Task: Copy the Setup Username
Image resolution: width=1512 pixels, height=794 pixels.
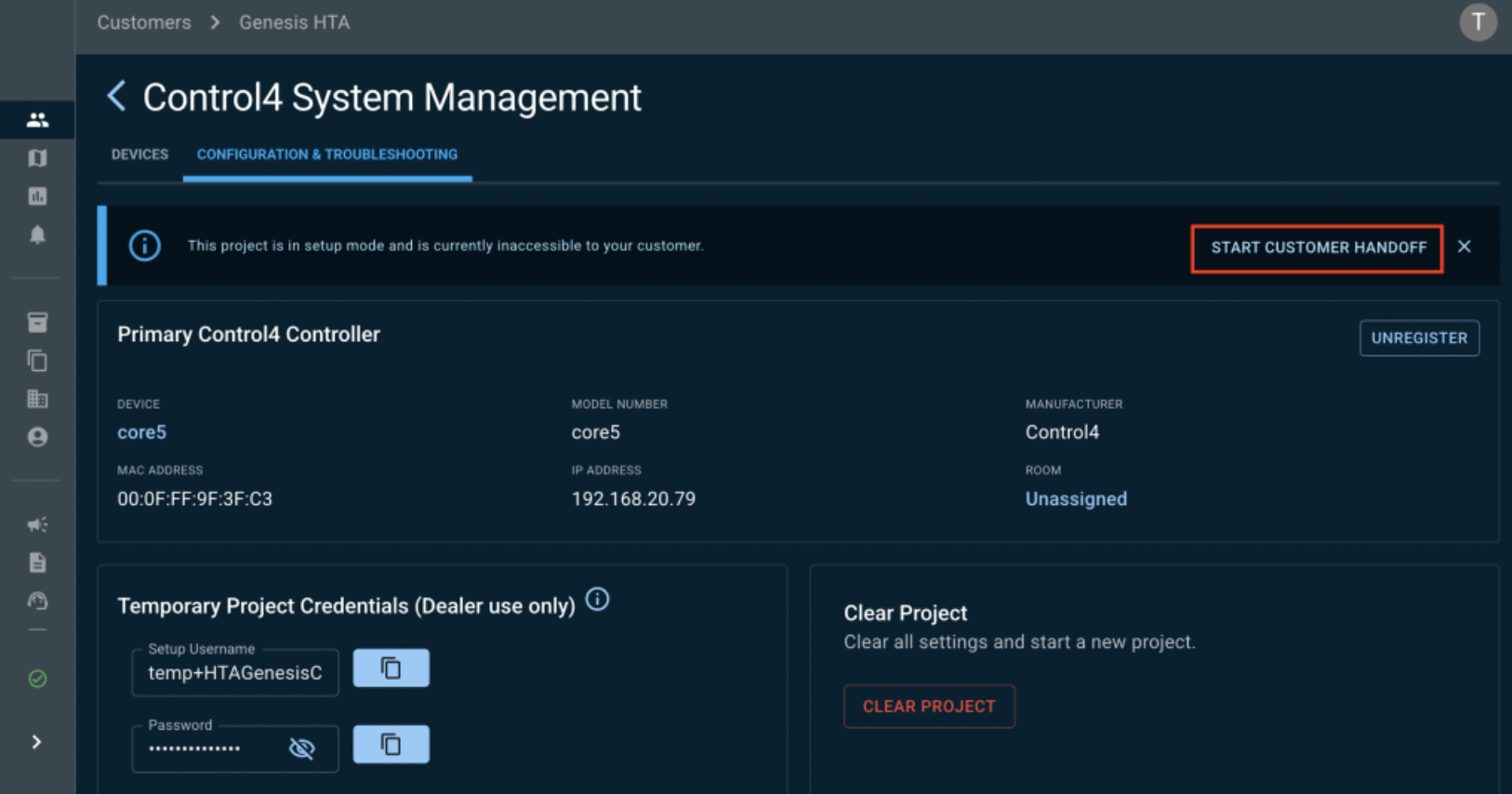Action: click(x=391, y=668)
